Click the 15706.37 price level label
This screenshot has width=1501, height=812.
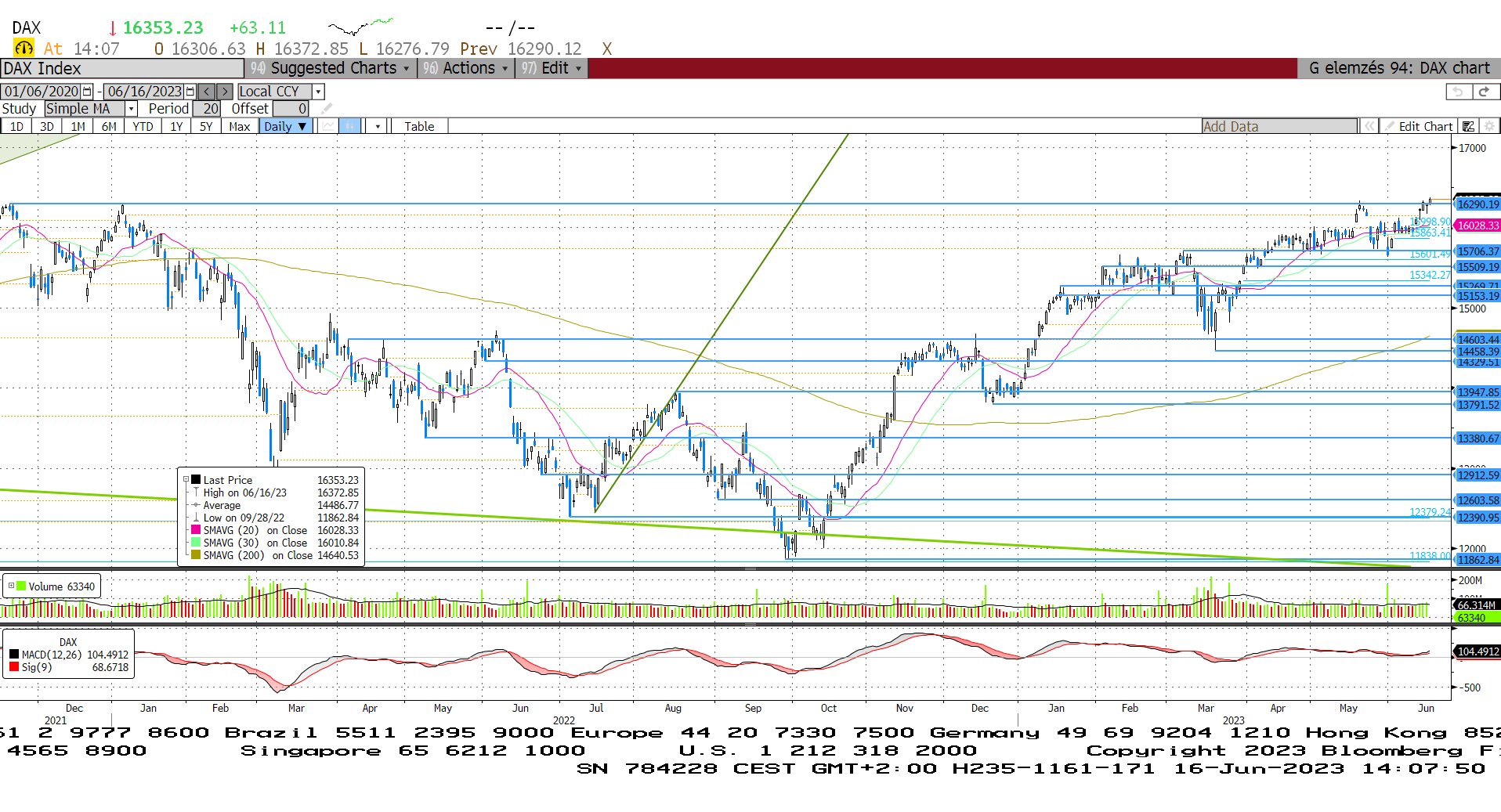(1477, 251)
